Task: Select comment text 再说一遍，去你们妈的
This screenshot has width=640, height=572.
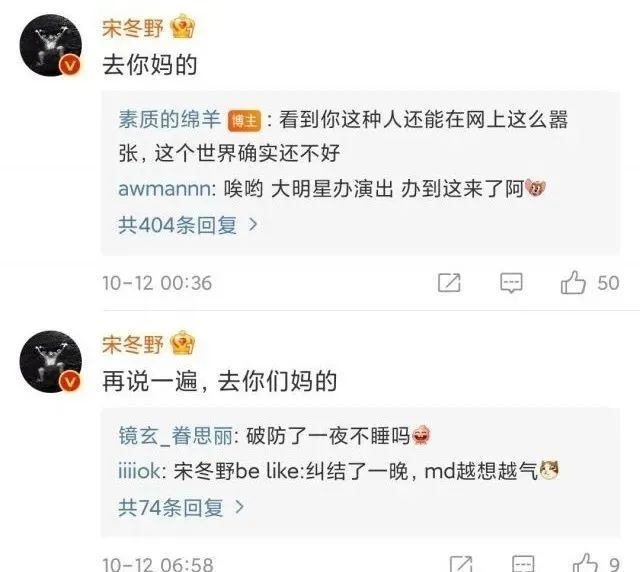Action: pyautogui.click(x=220, y=381)
